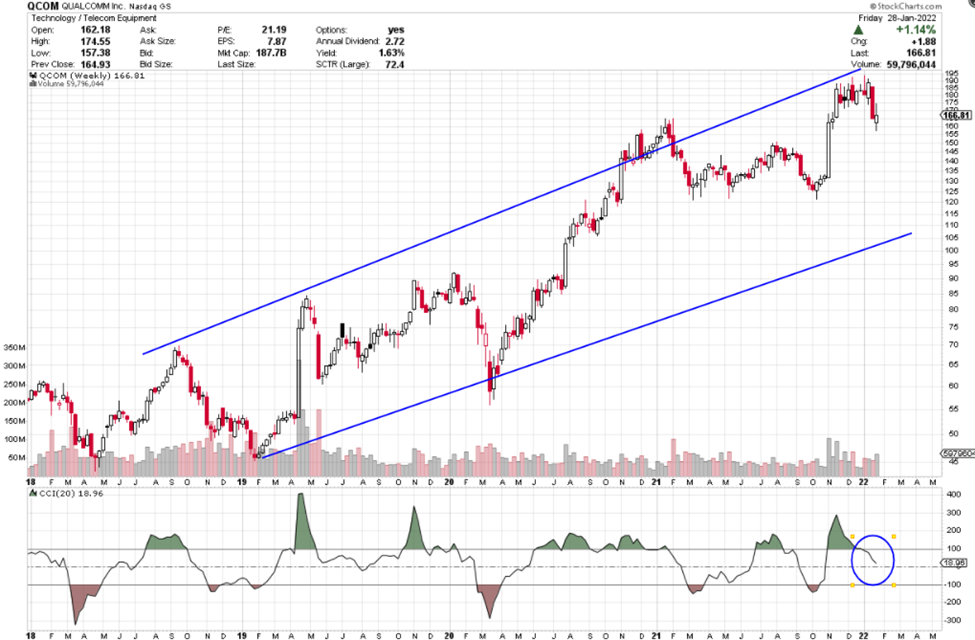Click the Bid Size label

coord(155,64)
